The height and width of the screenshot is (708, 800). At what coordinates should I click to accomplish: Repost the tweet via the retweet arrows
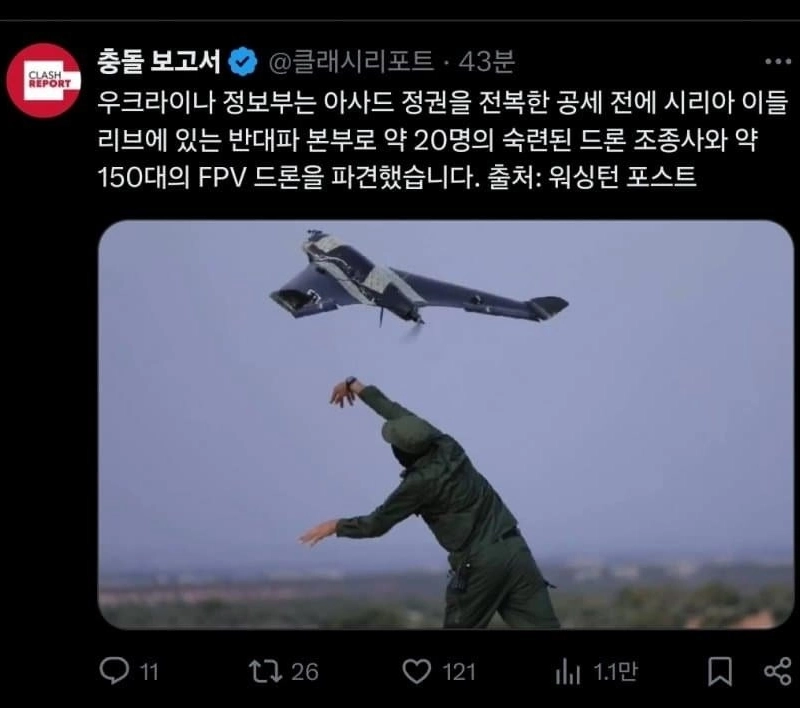coord(265,671)
